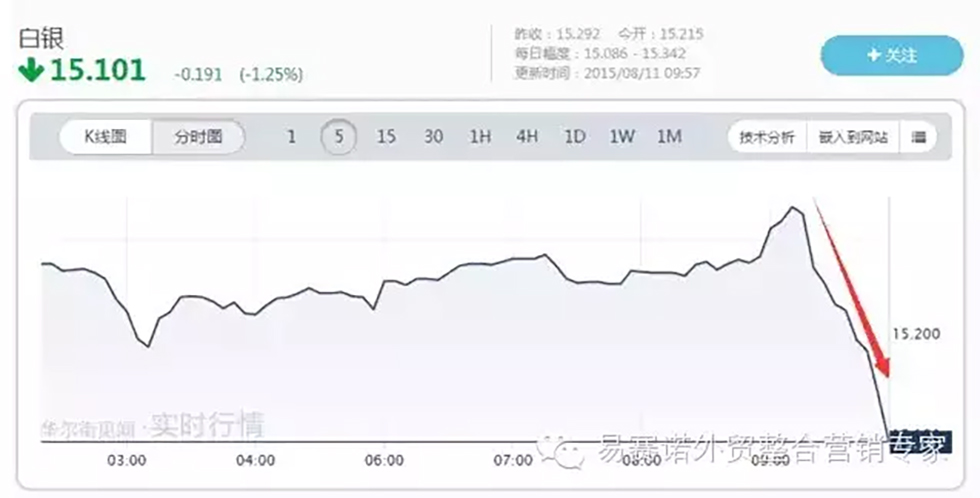Choose the circled 5 minute interval
This screenshot has height=498, width=980.
(x=339, y=138)
